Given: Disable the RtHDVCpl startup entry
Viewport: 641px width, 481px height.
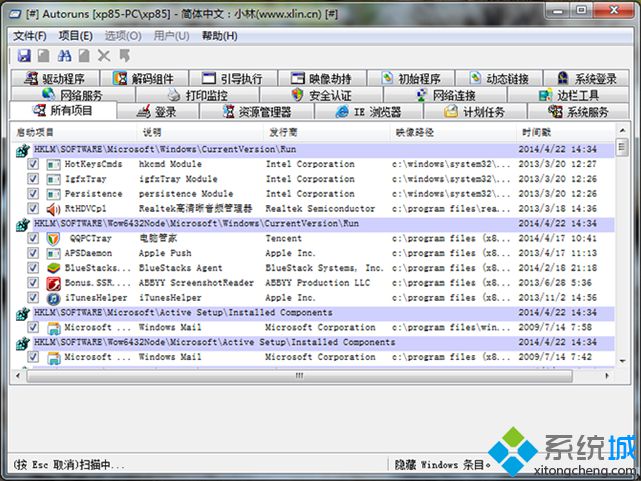Looking at the screenshot, I should coord(33,208).
